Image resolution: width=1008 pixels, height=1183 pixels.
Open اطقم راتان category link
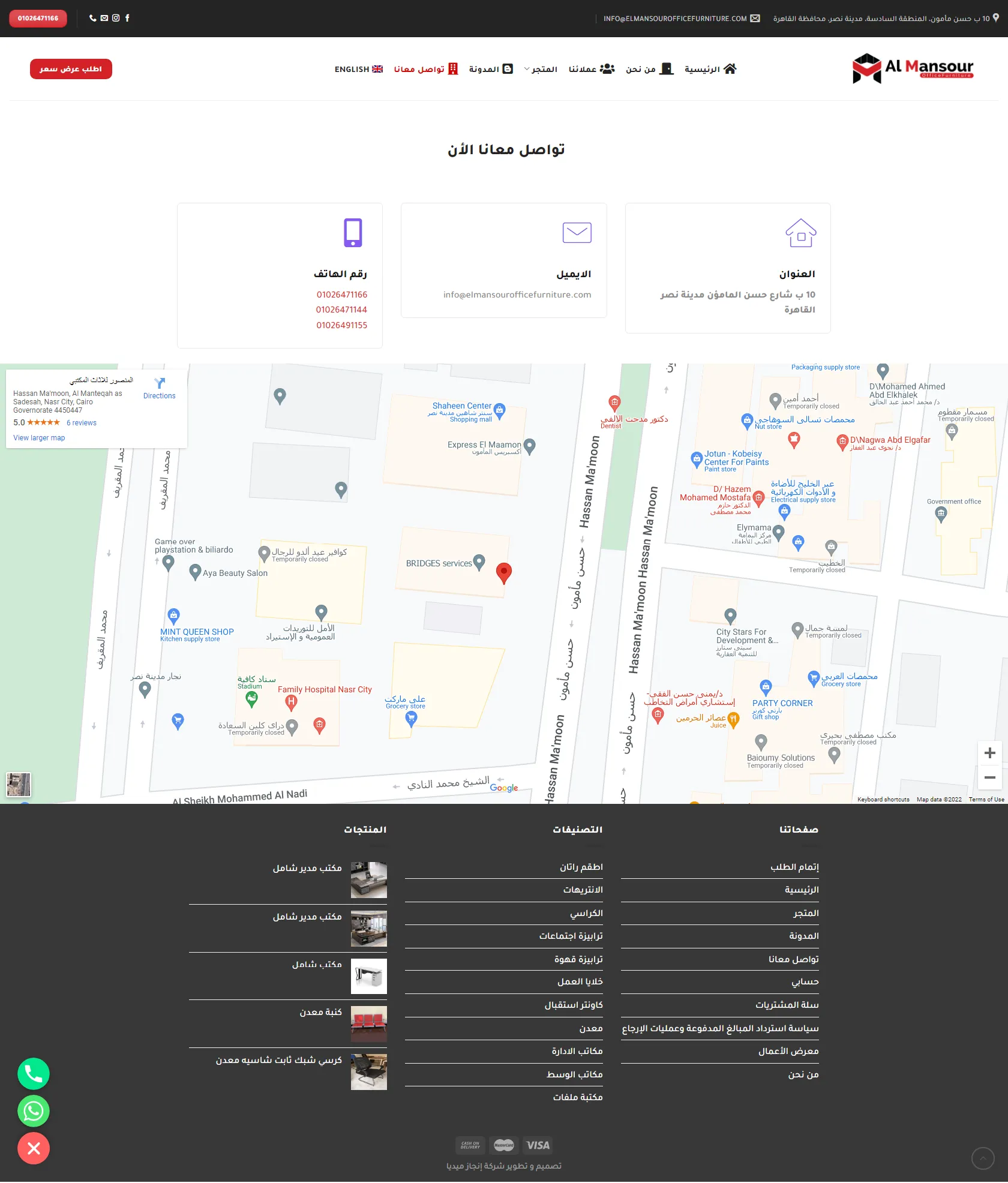[581, 867]
